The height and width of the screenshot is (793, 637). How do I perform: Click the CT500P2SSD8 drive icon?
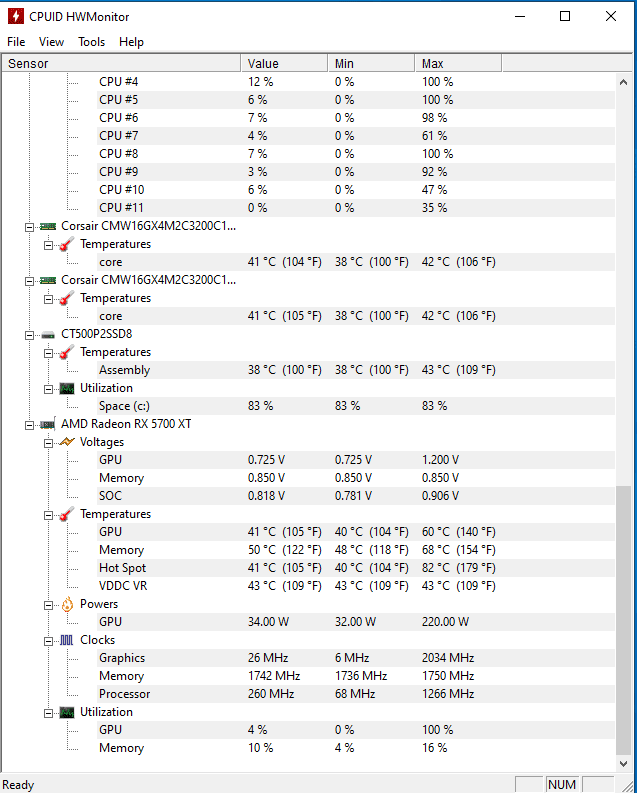click(x=47, y=334)
